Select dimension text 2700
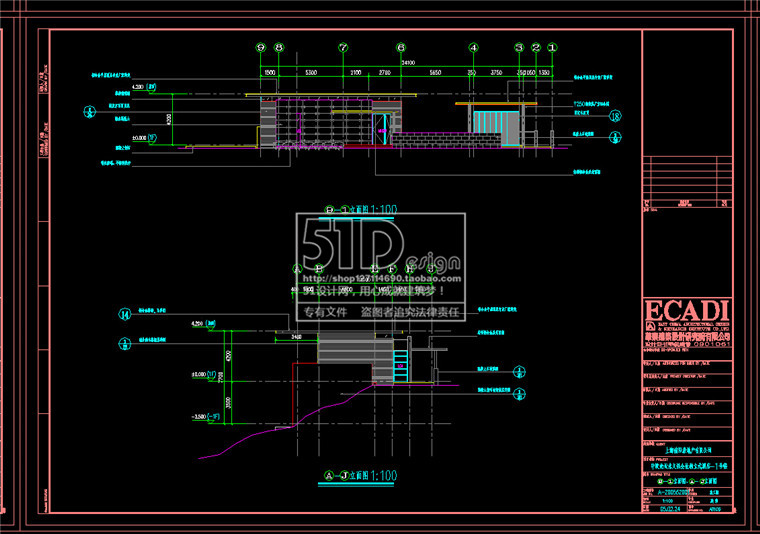The width and height of the screenshot is (760, 534). coord(385,73)
